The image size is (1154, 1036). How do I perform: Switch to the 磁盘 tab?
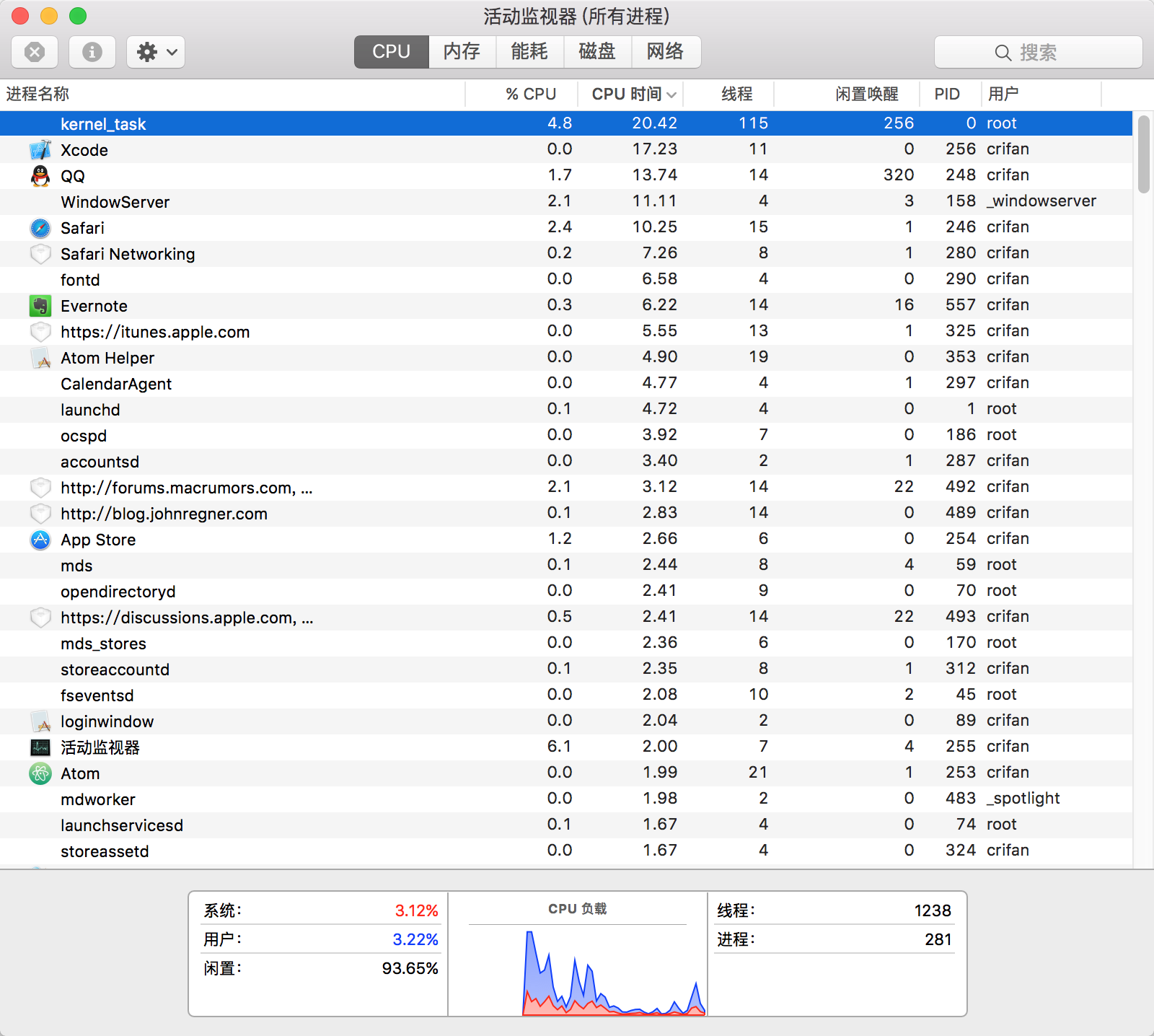(598, 52)
